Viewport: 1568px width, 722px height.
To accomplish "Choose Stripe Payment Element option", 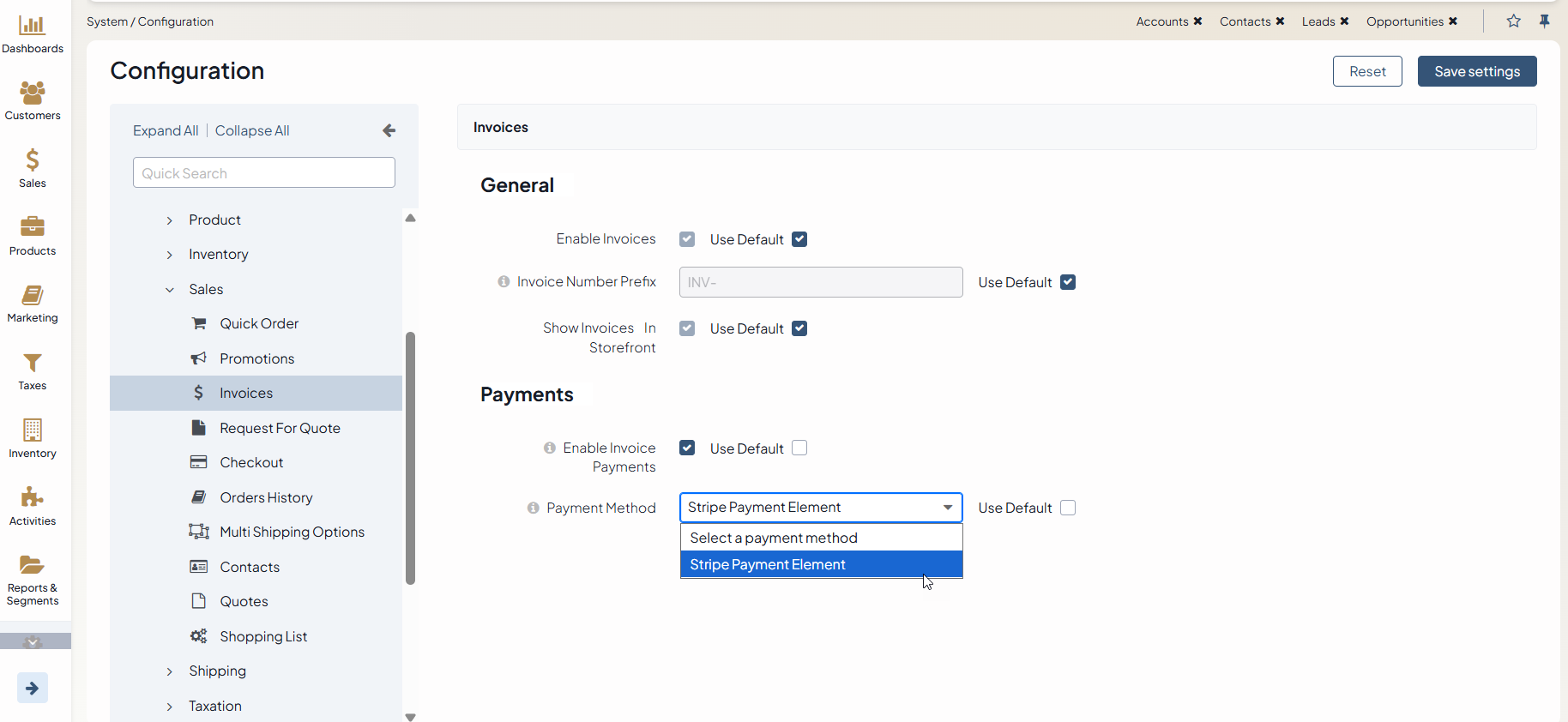I will 822,564.
